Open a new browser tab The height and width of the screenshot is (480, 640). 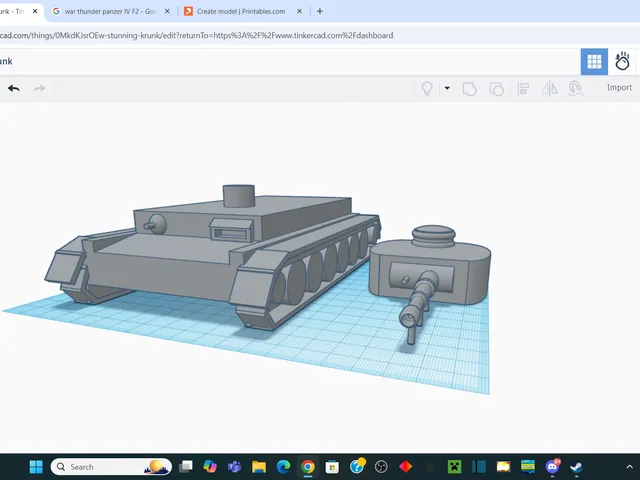320,11
